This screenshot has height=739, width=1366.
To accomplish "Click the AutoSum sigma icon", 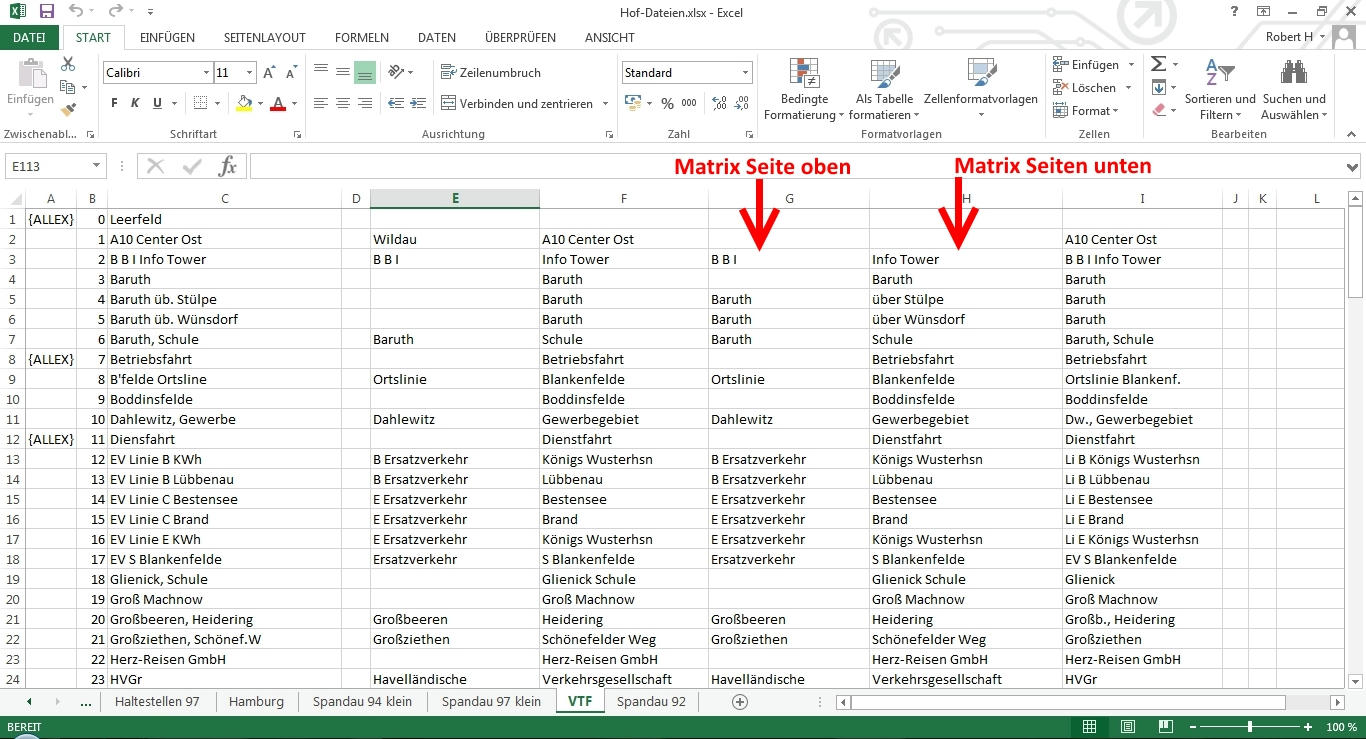I will coord(1158,64).
